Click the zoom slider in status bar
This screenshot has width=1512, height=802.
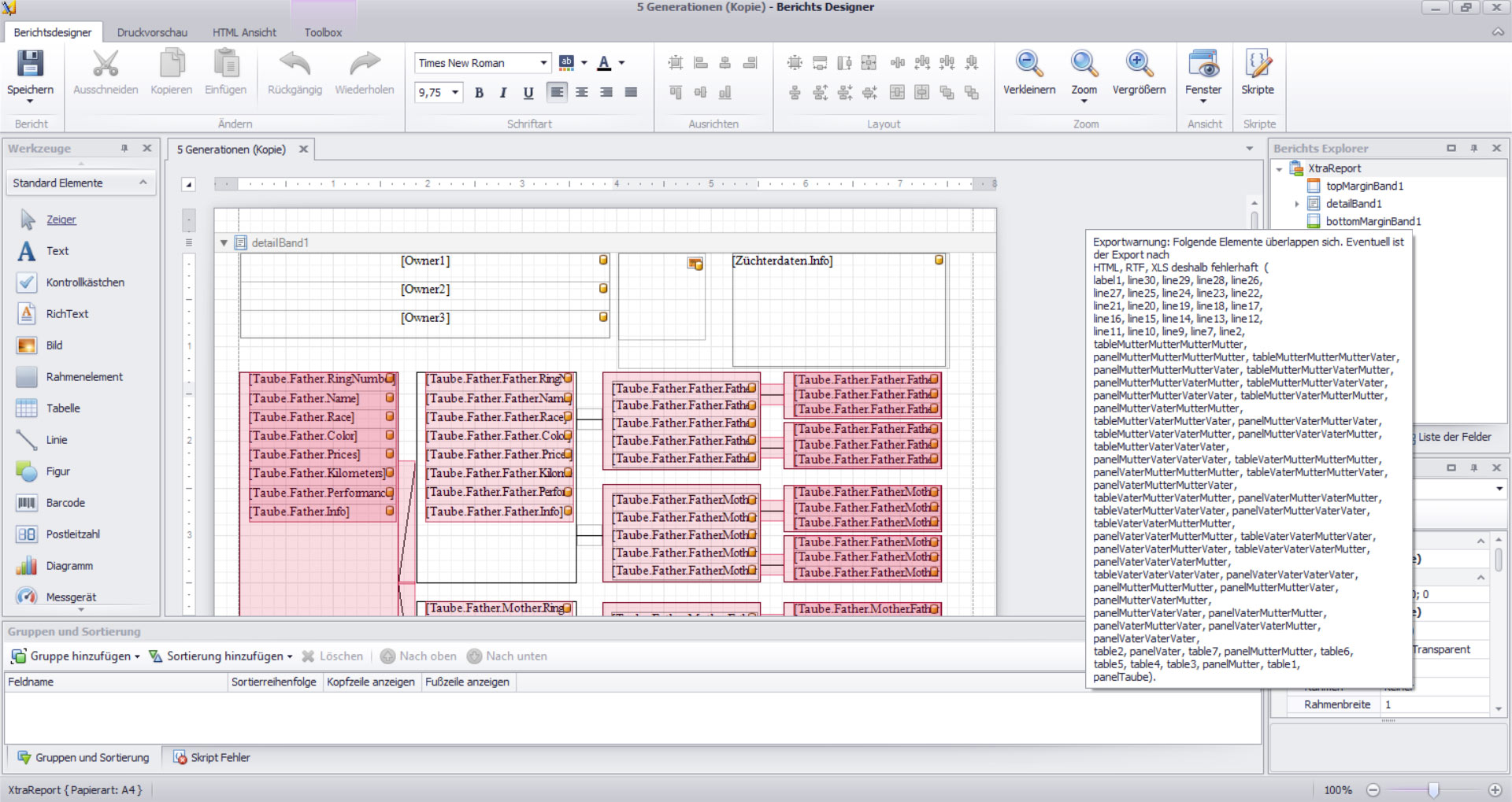point(1433,789)
